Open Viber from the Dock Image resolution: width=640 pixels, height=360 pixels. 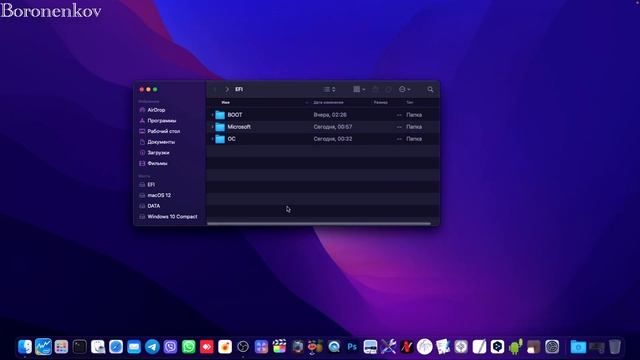(170, 347)
